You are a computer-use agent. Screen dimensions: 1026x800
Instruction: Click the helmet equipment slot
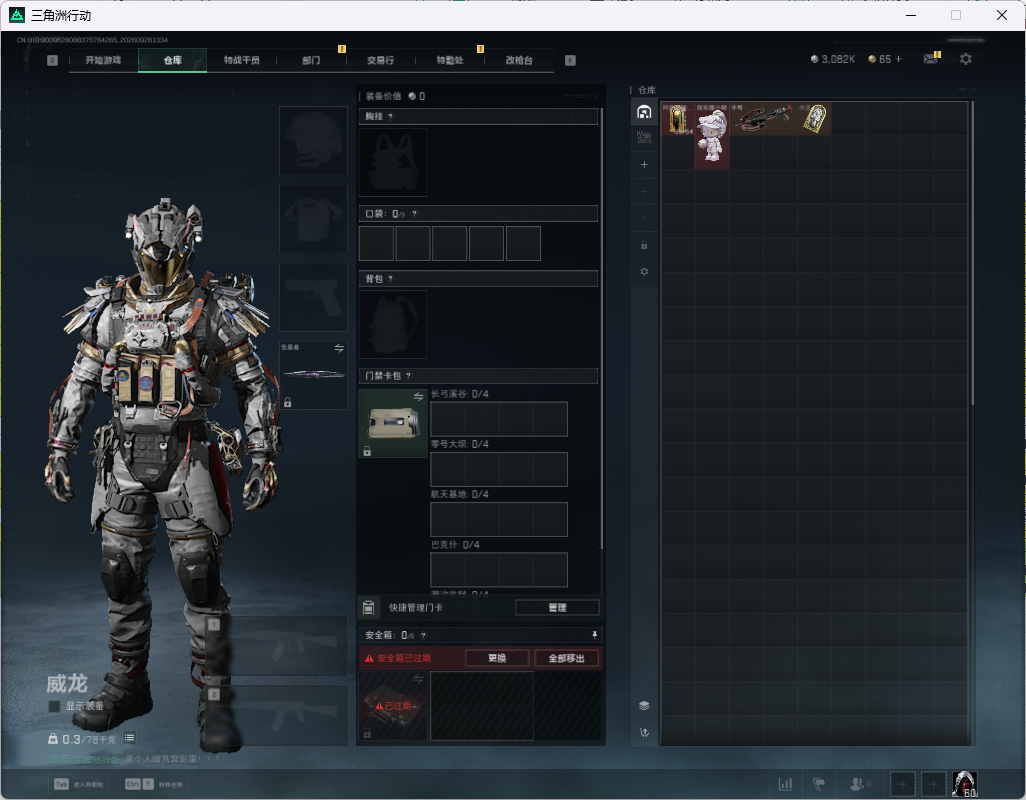(x=313, y=141)
